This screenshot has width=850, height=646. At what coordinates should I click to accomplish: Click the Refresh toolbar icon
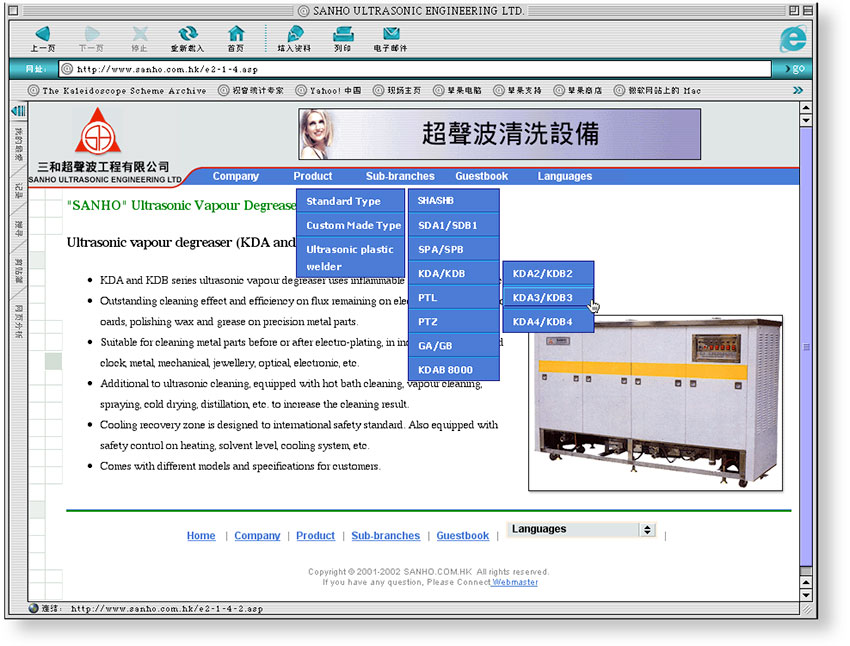188,34
